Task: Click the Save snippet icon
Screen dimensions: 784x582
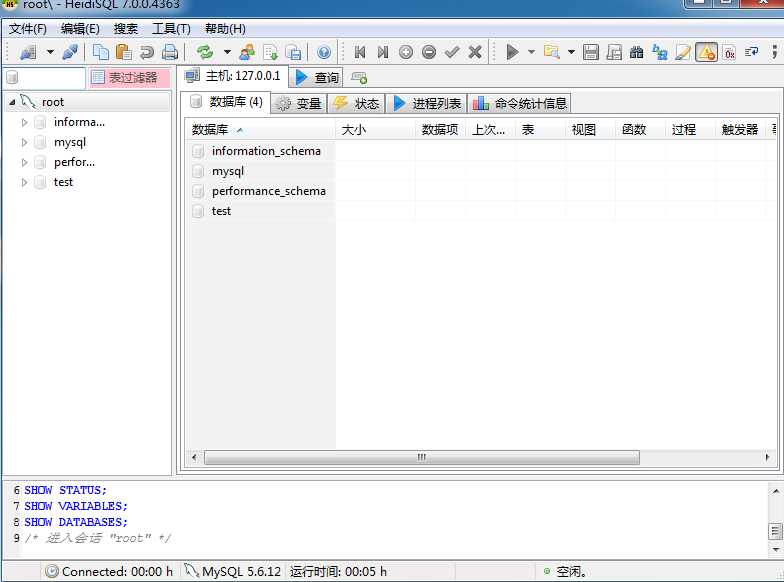Action: (x=614, y=52)
